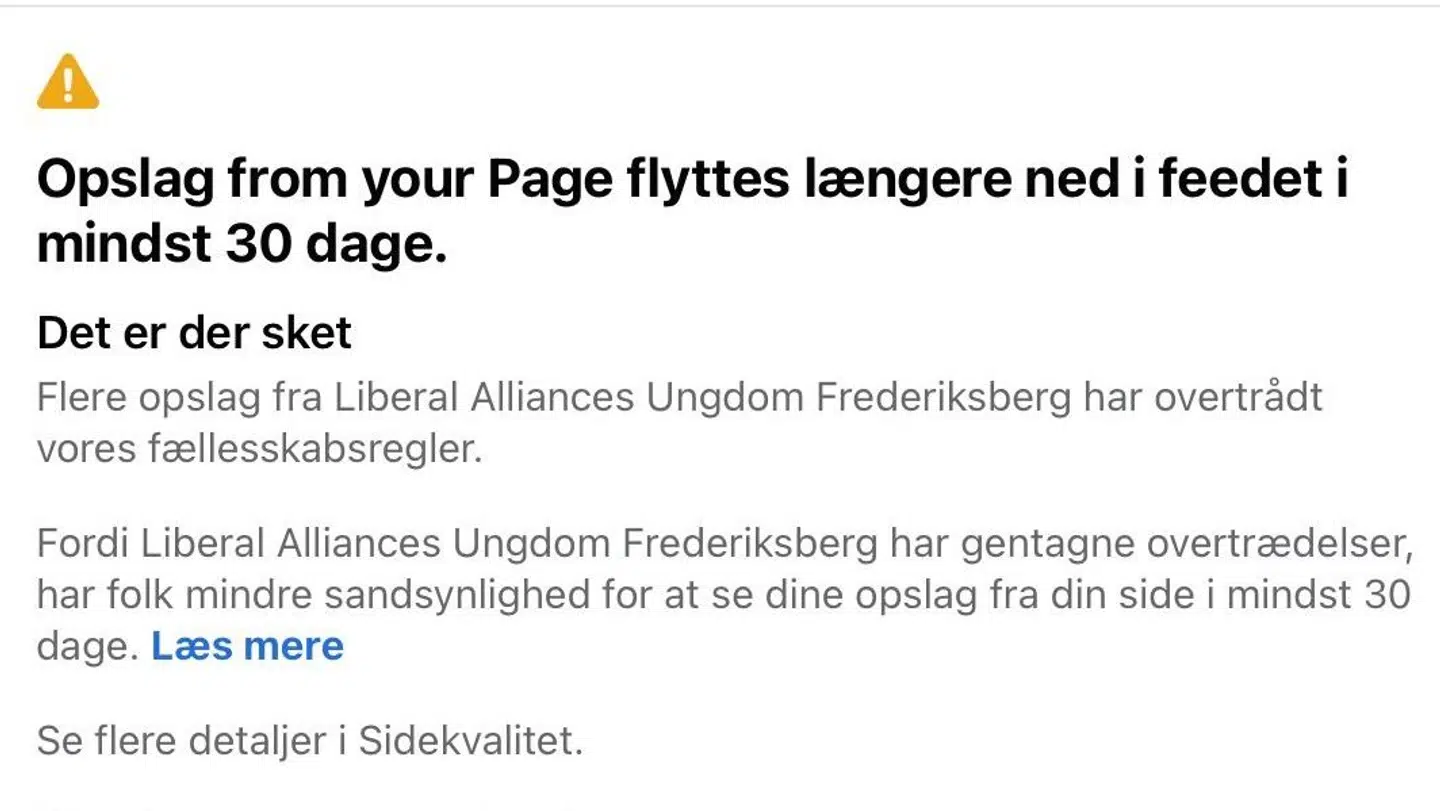Open the Læs mere link
The image size is (1440, 811).
point(247,647)
